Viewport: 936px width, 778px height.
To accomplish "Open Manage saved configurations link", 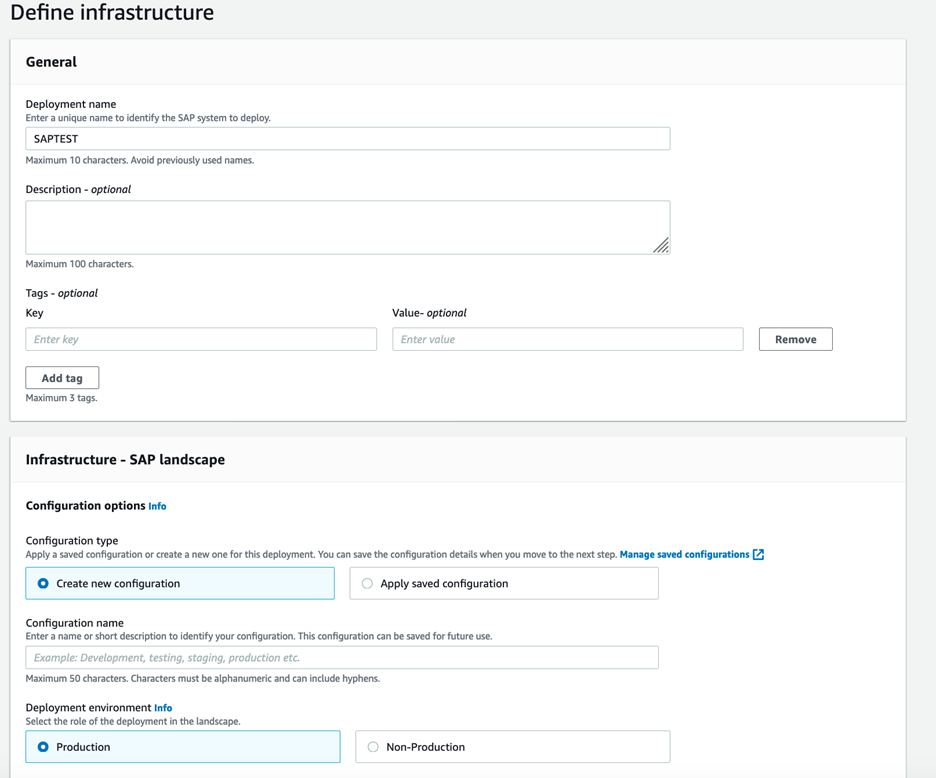I will tap(684, 554).
